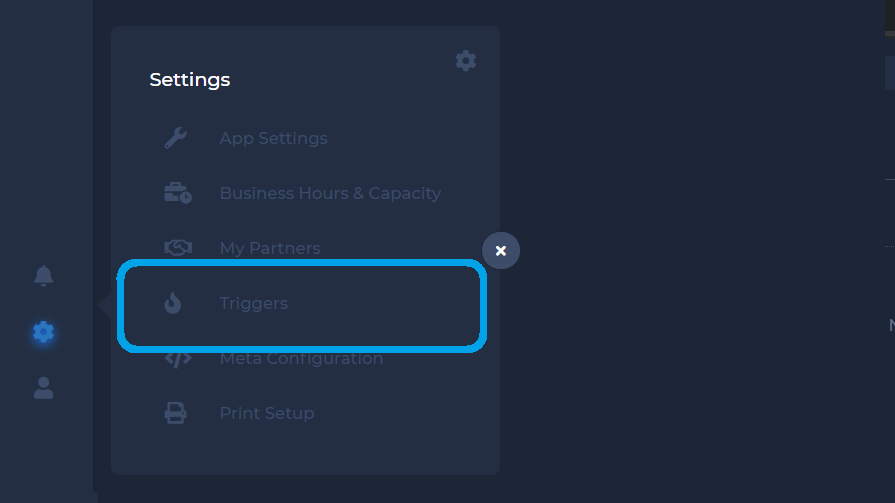Go to My Partners
Screen dimensions: 895x503
[x=270, y=248]
